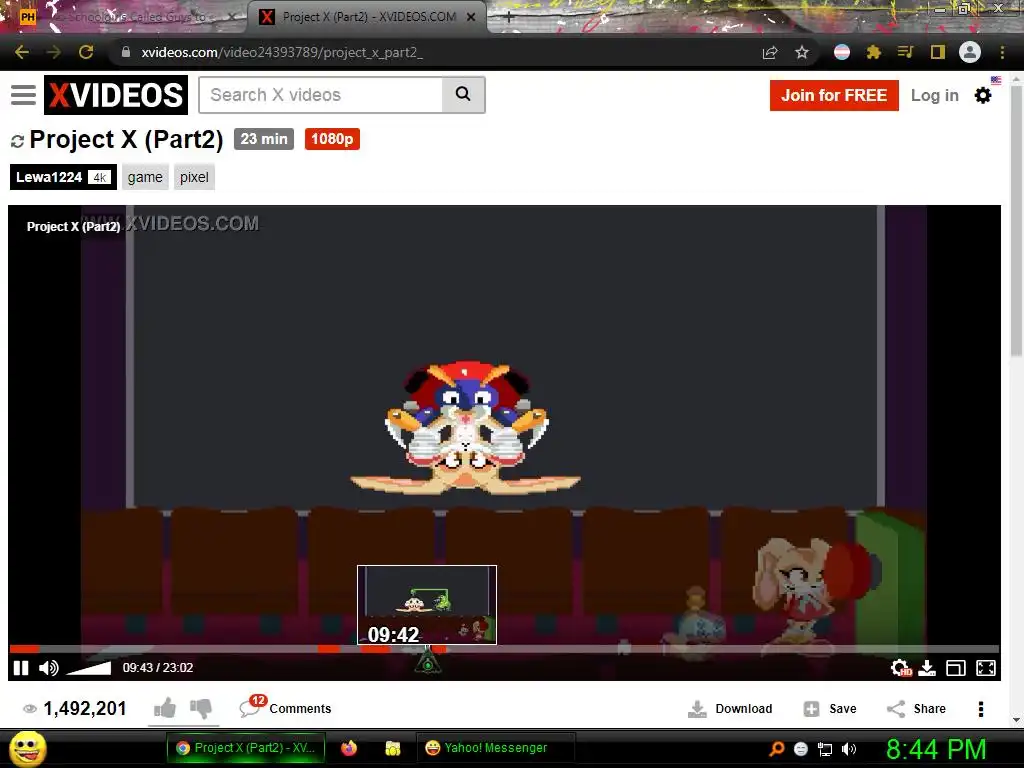Go back using the browser back arrow
Viewport: 1024px width, 768px height.
(x=22, y=52)
